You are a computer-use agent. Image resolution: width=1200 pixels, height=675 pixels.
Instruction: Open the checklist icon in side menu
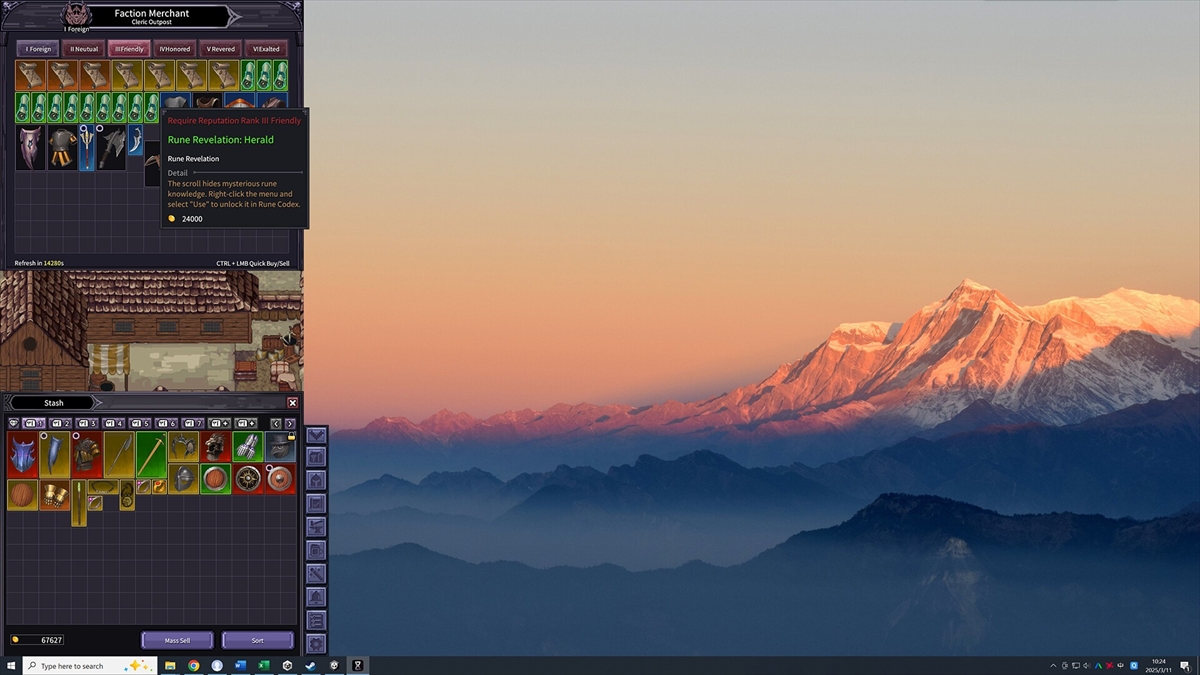(316, 620)
